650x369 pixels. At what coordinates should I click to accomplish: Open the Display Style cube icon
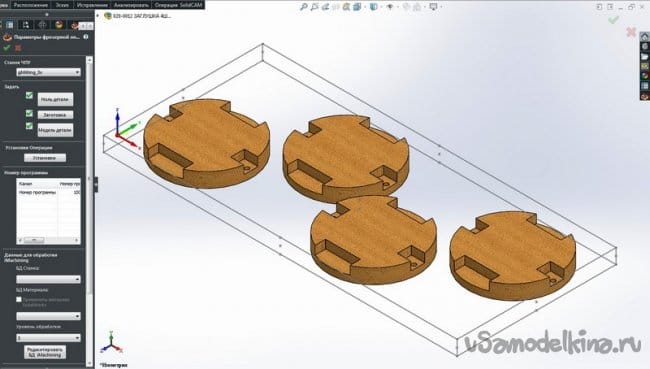pyautogui.click(x=374, y=7)
